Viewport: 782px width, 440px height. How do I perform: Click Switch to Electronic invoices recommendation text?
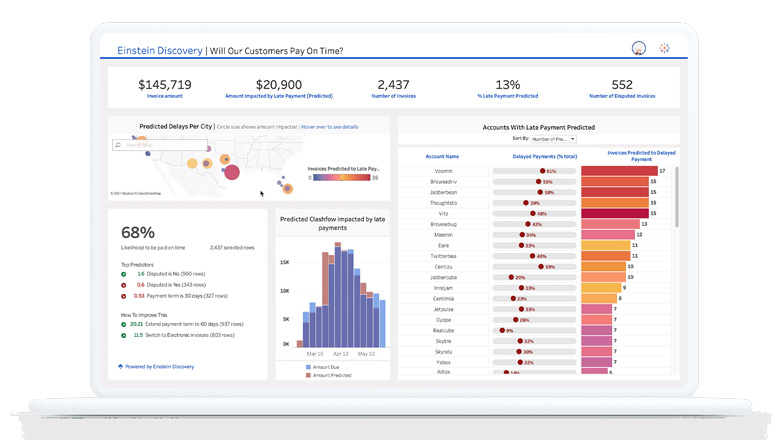coord(190,335)
